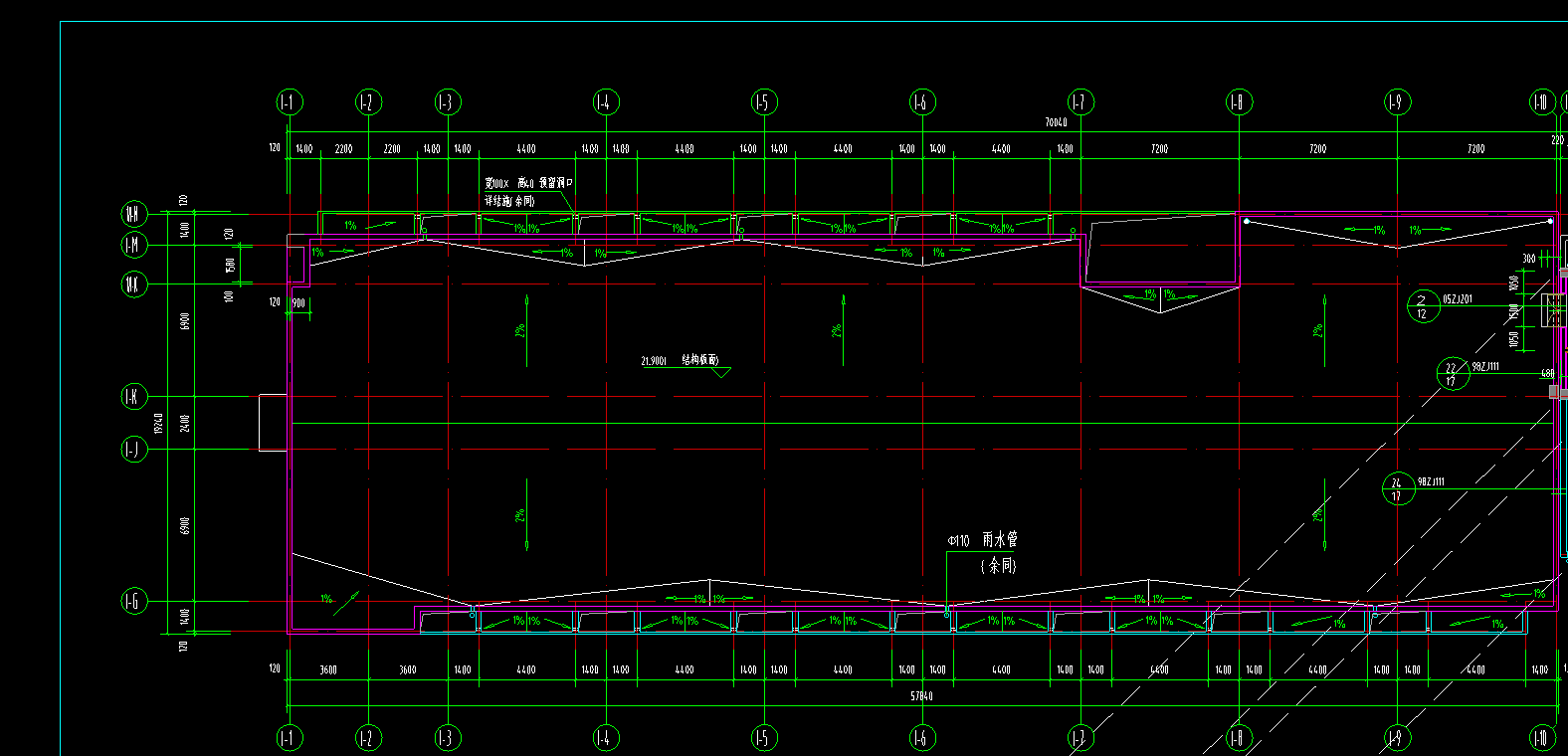Select the 1-6 axis bubble in the top row
The width and height of the screenshot is (1568, 756).
[922, 101]
